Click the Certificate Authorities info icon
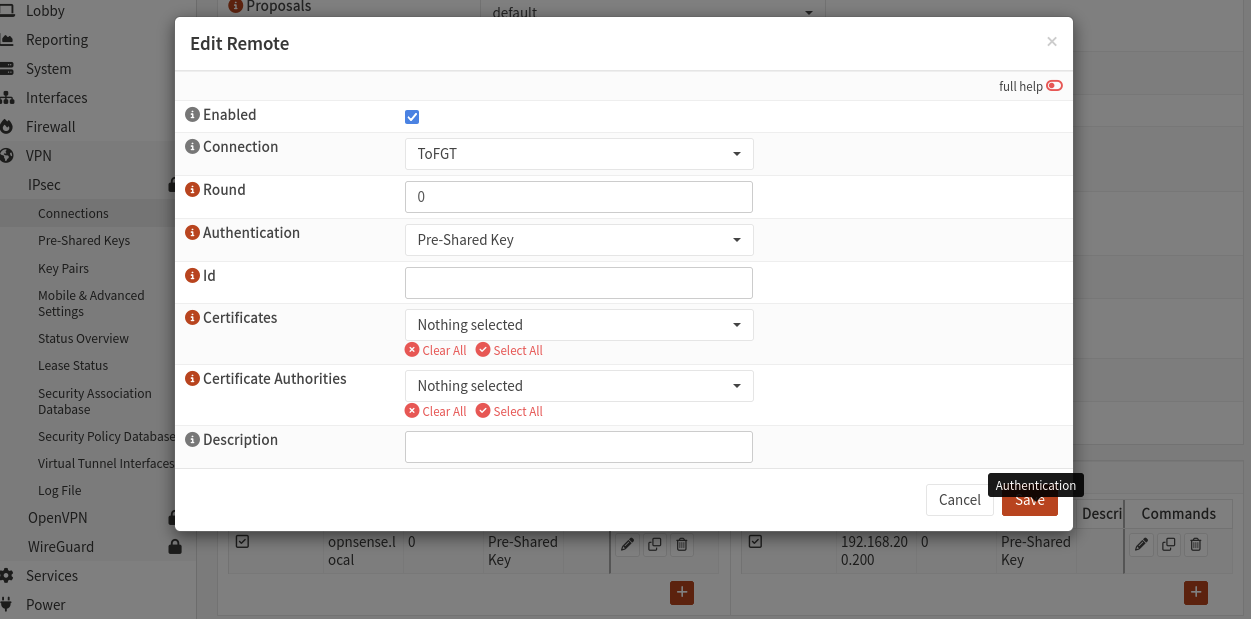 coord(193,379)
